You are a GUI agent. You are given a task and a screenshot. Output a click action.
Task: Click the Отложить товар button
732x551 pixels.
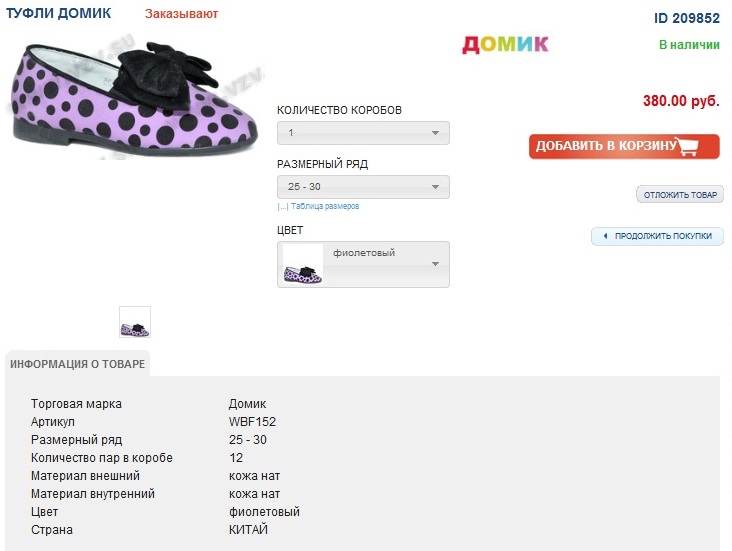click(680, 195)
